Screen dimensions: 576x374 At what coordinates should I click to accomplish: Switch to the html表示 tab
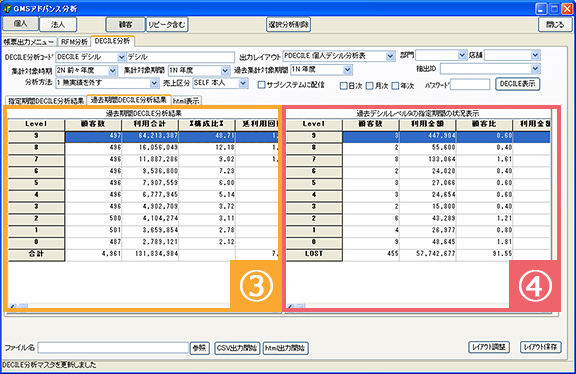click(186, 101)
